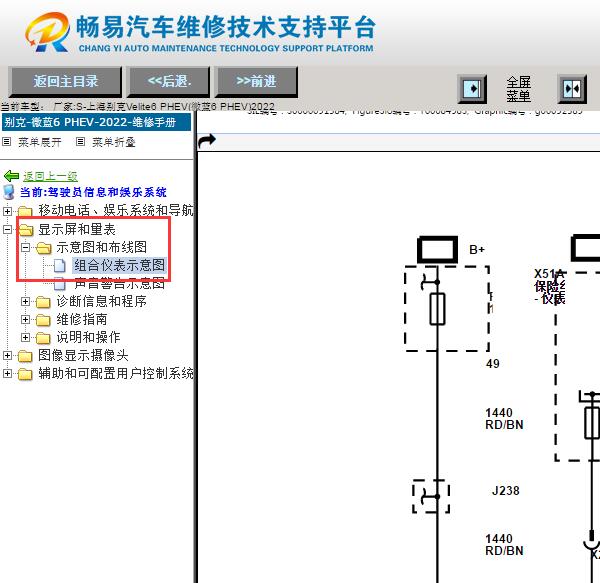The width and height of the screenshot is (600, 583).
Task: Click the platform logo icon
Action: 48,32
